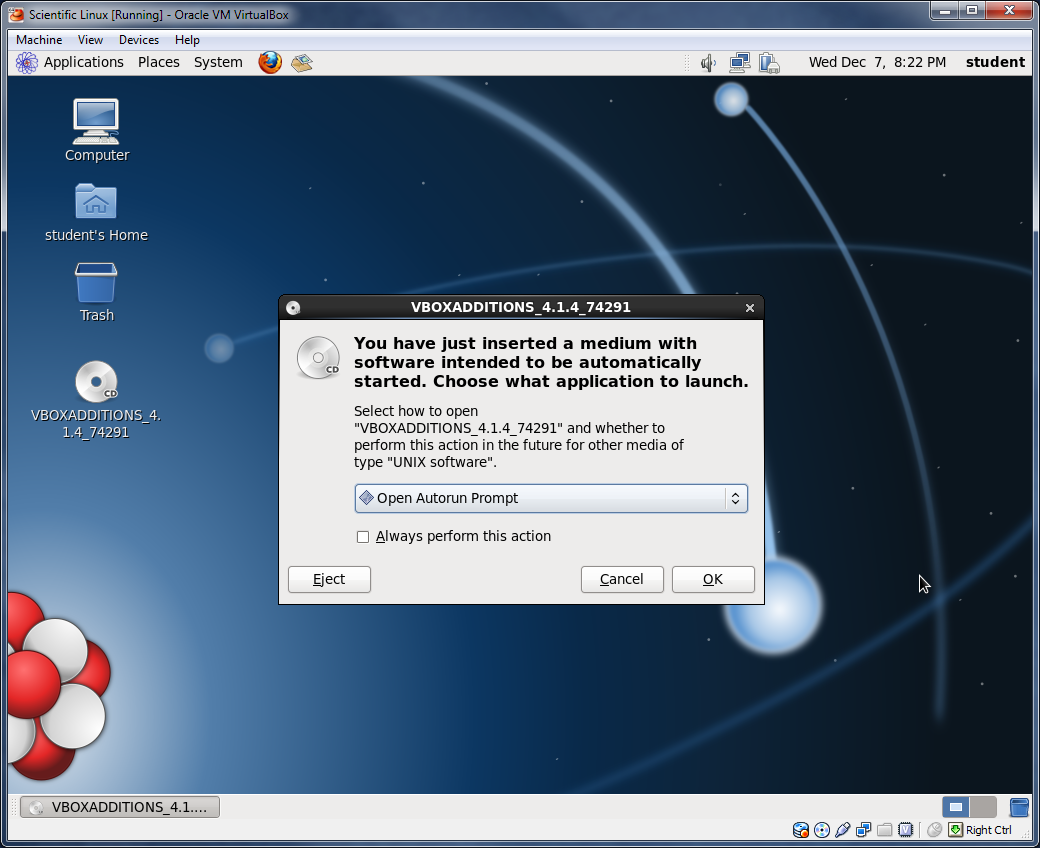Image resolution: width=1040 pixels, height=848 pixels.
Task: Click the battery power manager icon
Action: [x=769, y=63]
